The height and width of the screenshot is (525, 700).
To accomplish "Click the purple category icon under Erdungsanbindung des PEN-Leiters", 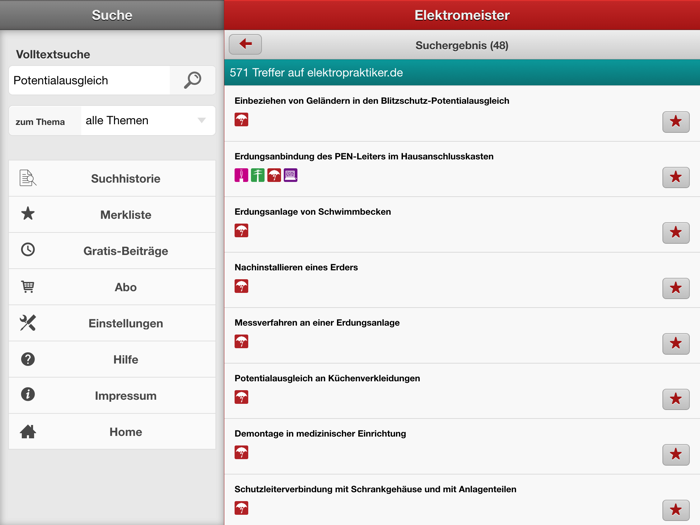I will (291, 175).
